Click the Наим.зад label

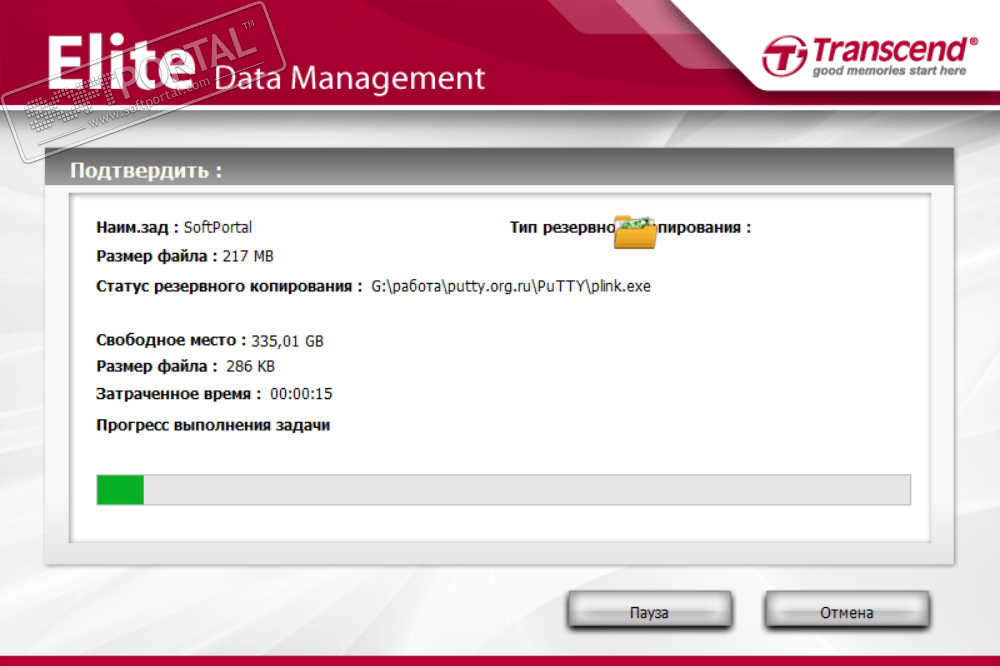click(137, 227)
